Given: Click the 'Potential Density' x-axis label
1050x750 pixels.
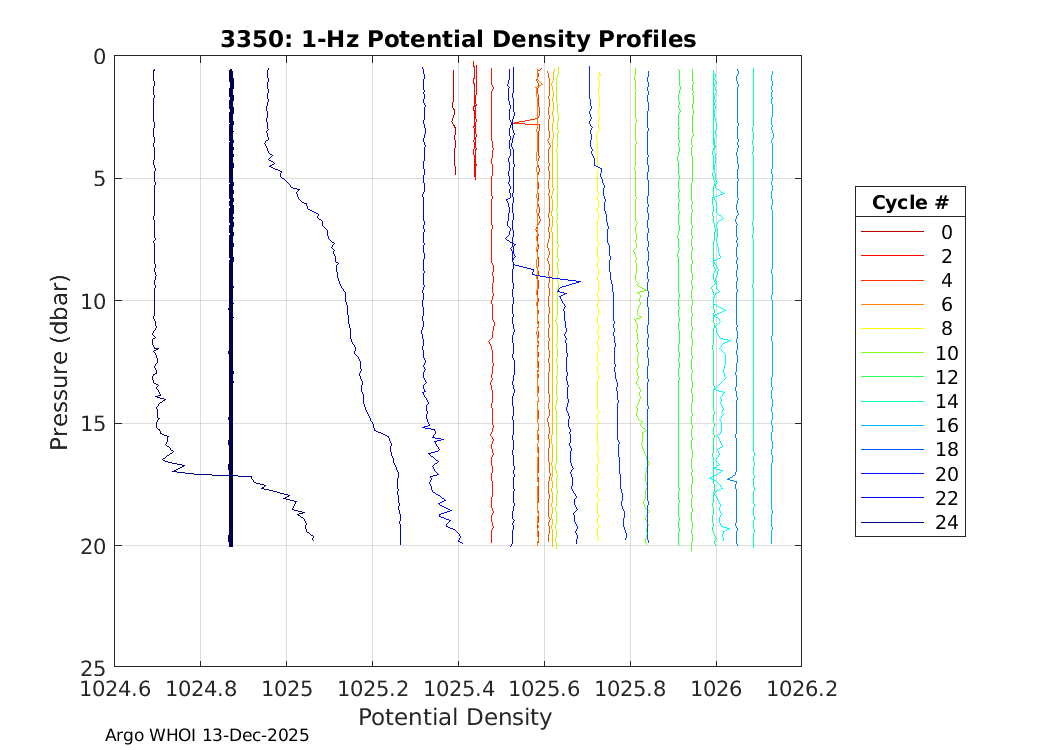Looking at the screenshot, I should pyautogui.click(x=455, y=717).
